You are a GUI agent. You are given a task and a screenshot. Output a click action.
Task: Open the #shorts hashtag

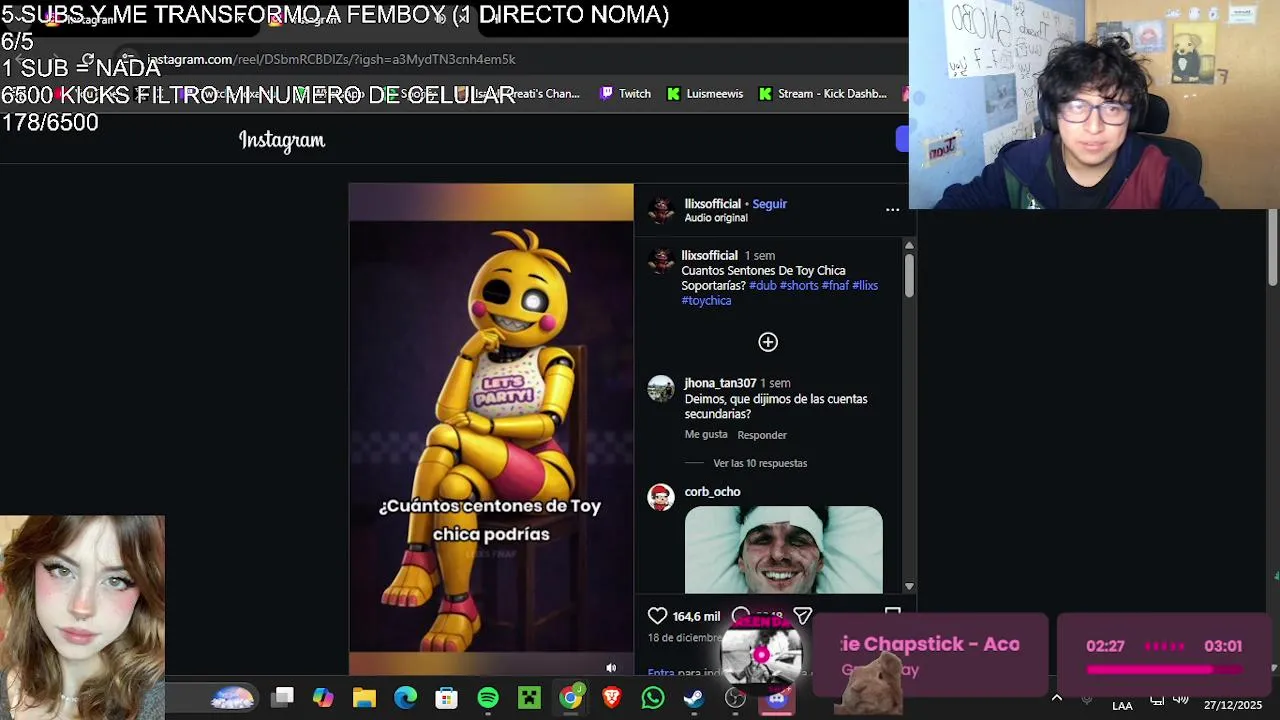tap(799, 286)
